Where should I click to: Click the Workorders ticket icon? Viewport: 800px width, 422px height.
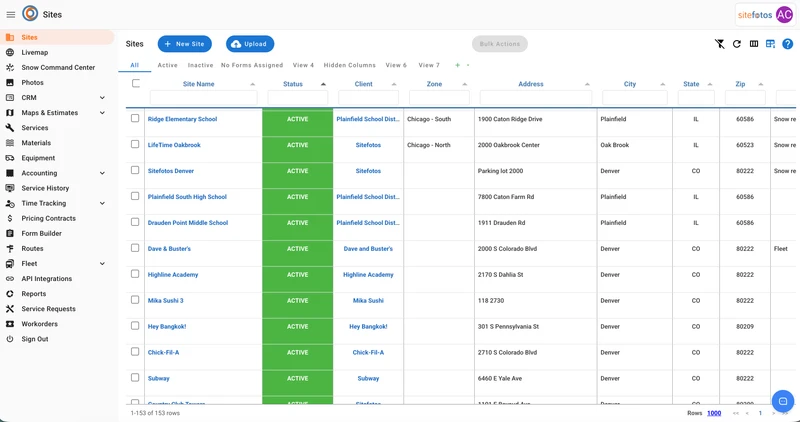tap(10, 324)
